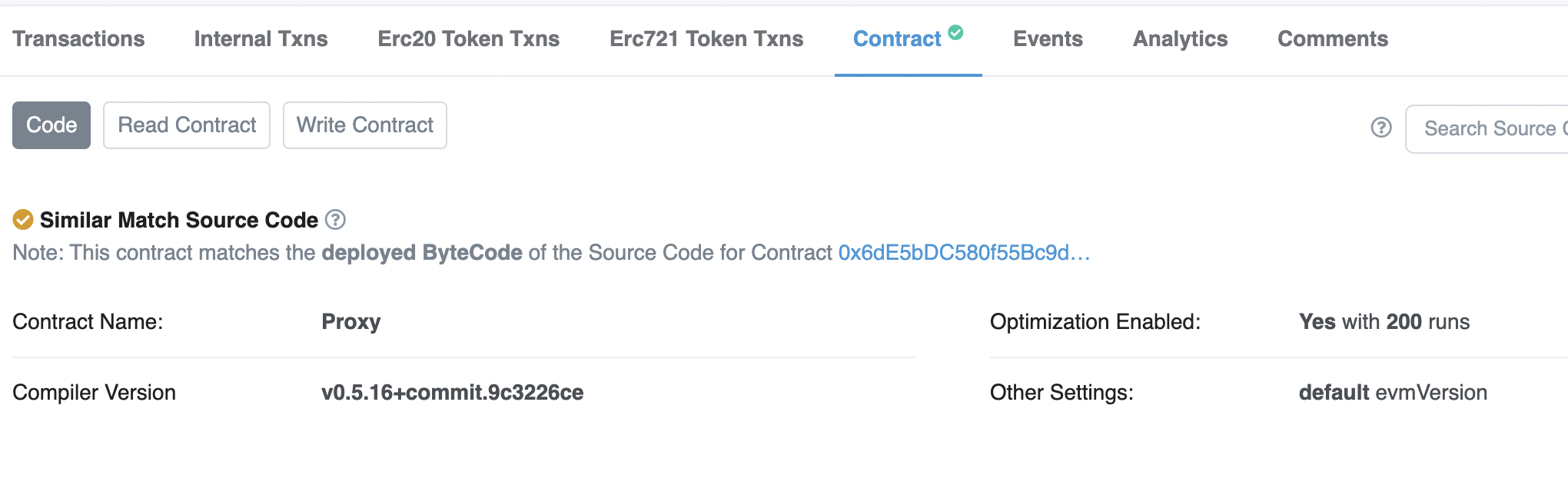Click the green verified badge on Contract tab
This screenshot has width=1568, height=495.
(x=955, y=32)
